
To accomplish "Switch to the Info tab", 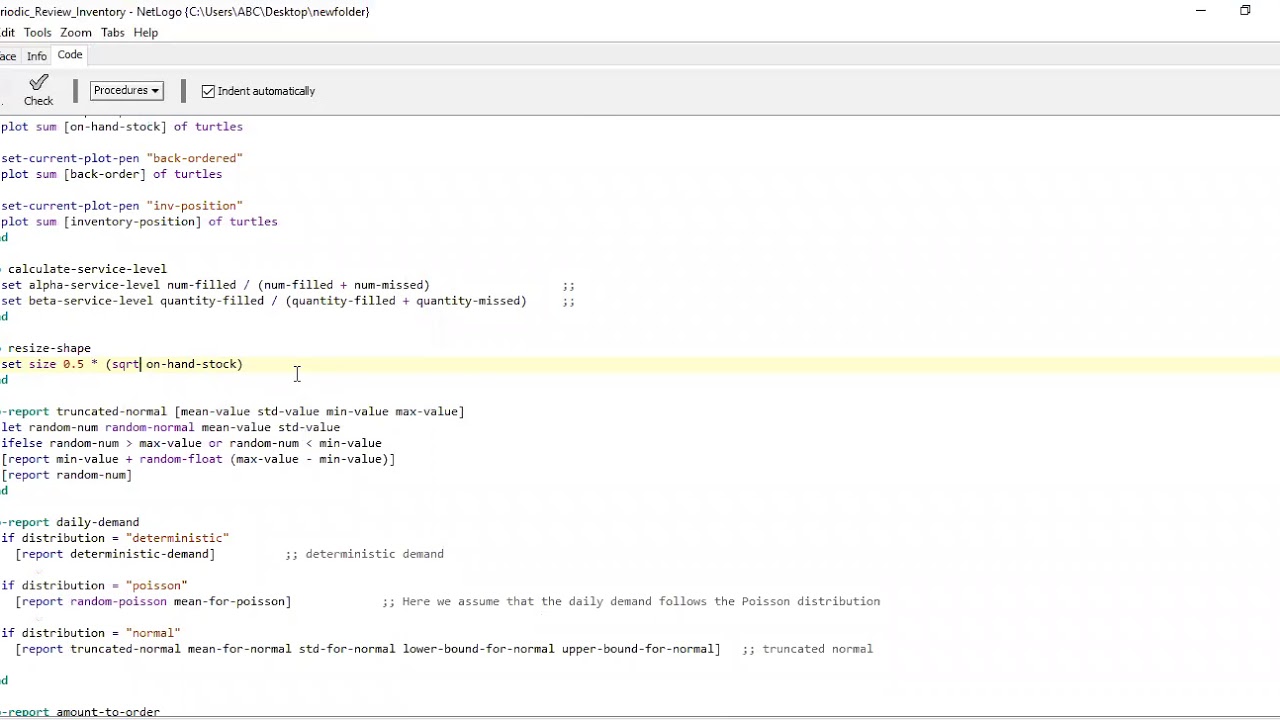I will coord(37,56).
